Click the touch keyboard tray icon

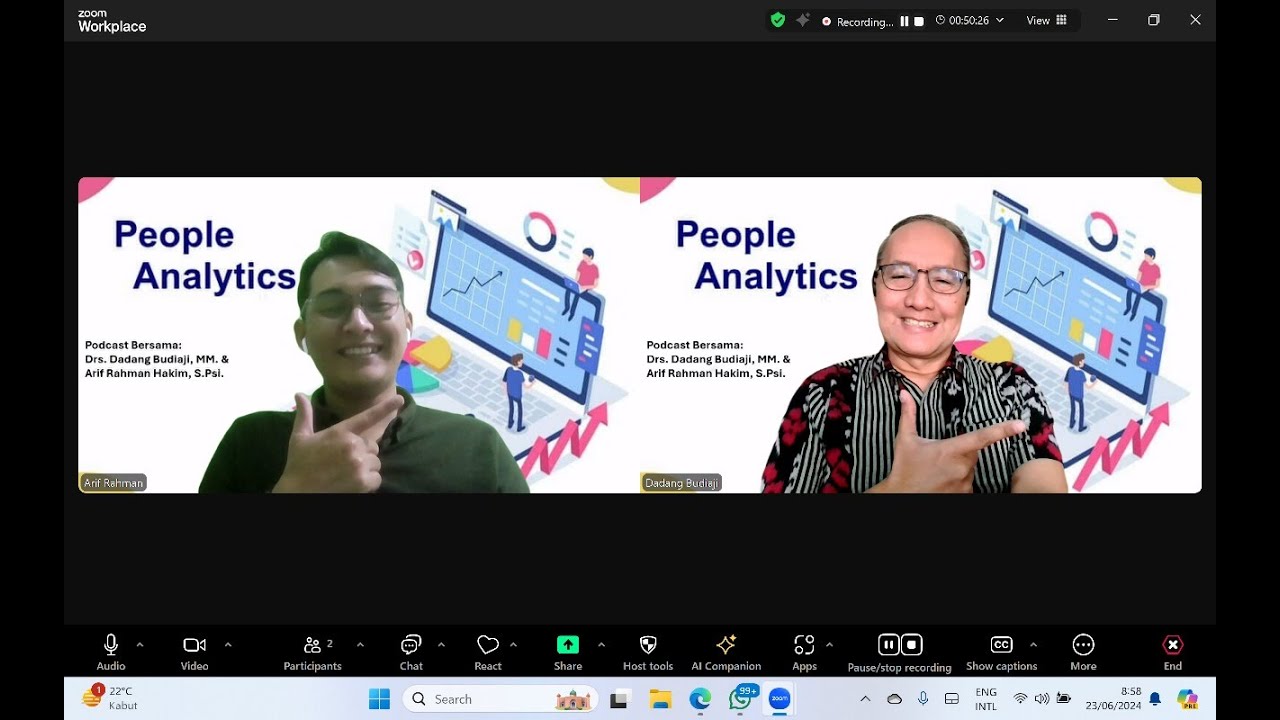click(952, 699)
